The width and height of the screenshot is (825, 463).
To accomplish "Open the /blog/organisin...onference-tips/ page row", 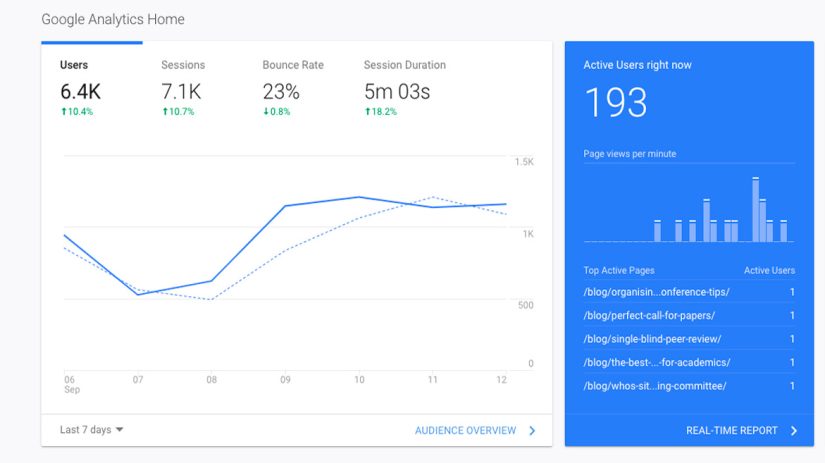I will (656, 292).
